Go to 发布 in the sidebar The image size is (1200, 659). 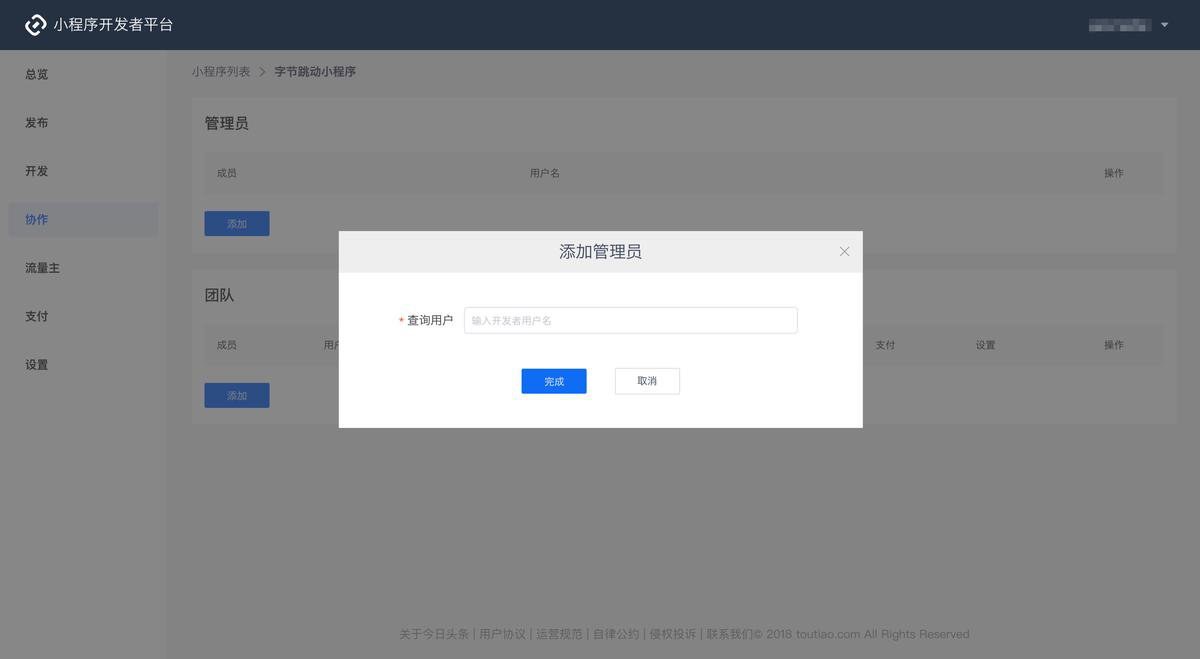point(37,123)
